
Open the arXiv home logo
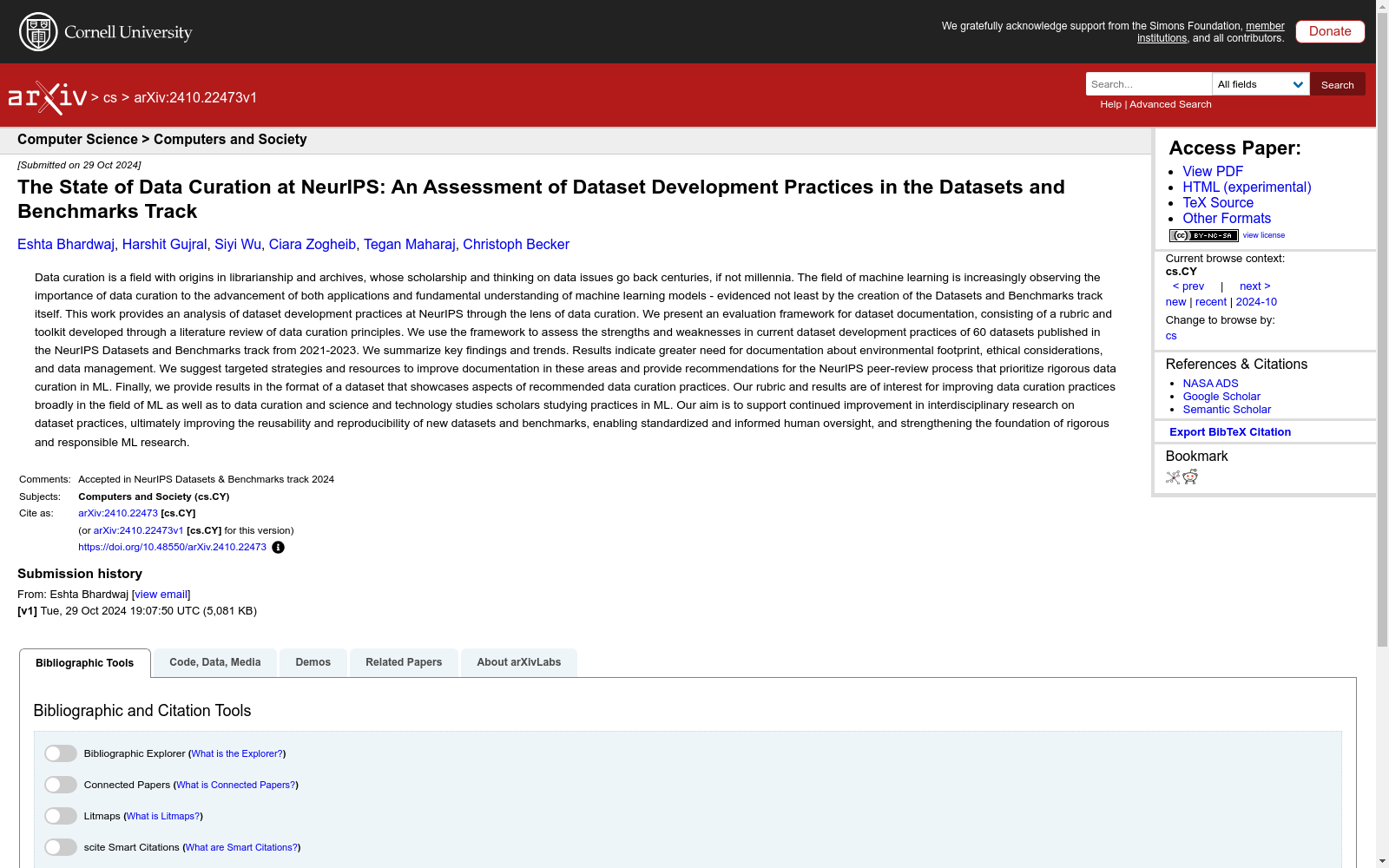coord(48,97)
